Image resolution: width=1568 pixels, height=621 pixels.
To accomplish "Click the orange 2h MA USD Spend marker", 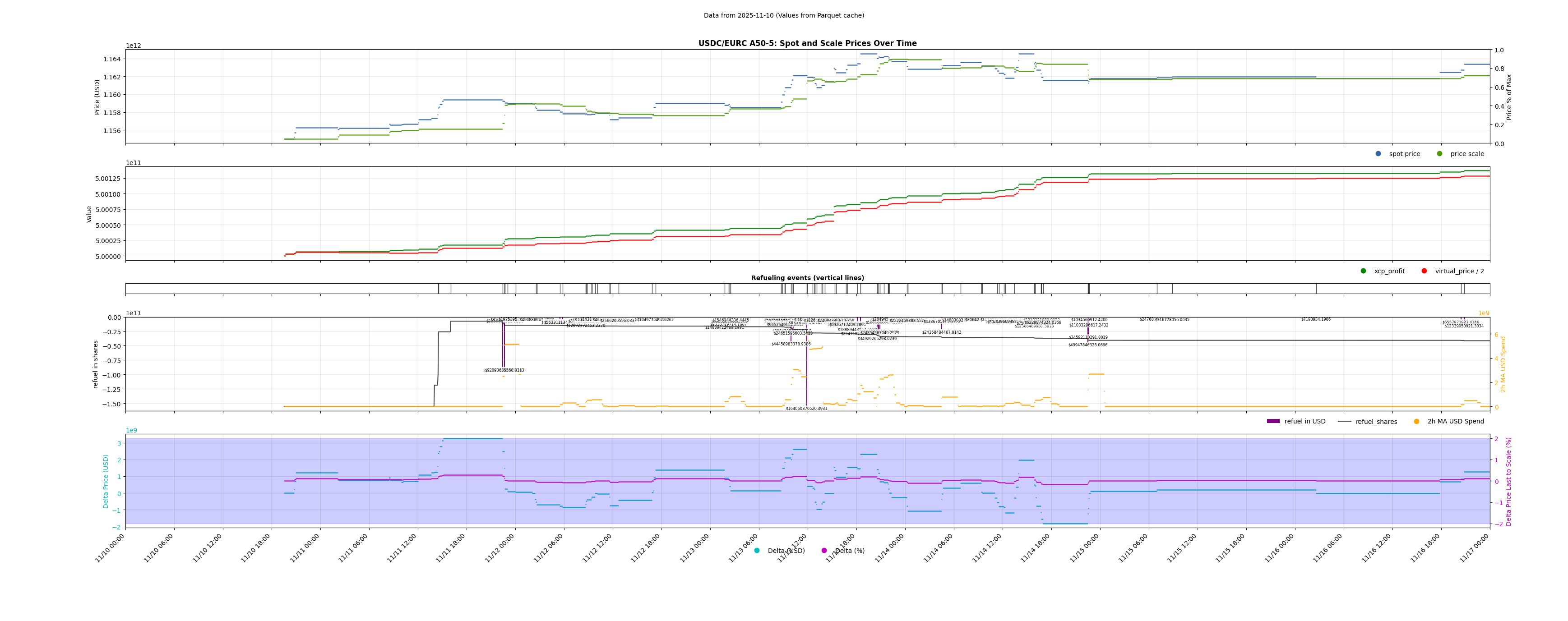I will coord(1416,422).
